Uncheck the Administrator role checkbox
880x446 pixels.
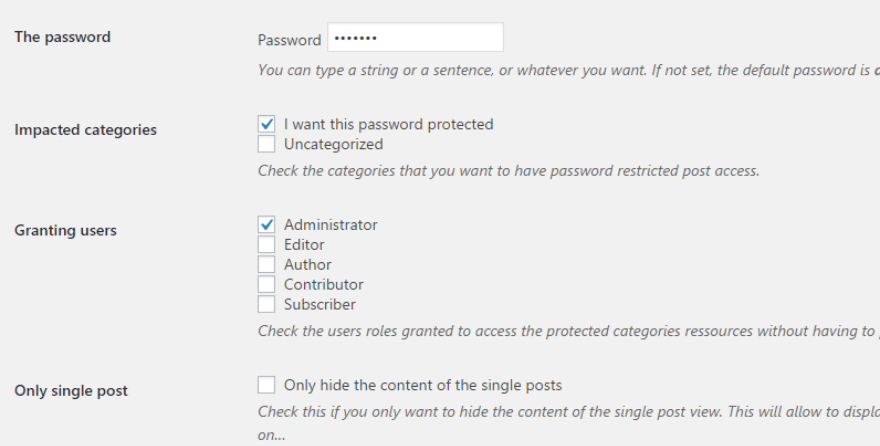[x=266, y=225]
